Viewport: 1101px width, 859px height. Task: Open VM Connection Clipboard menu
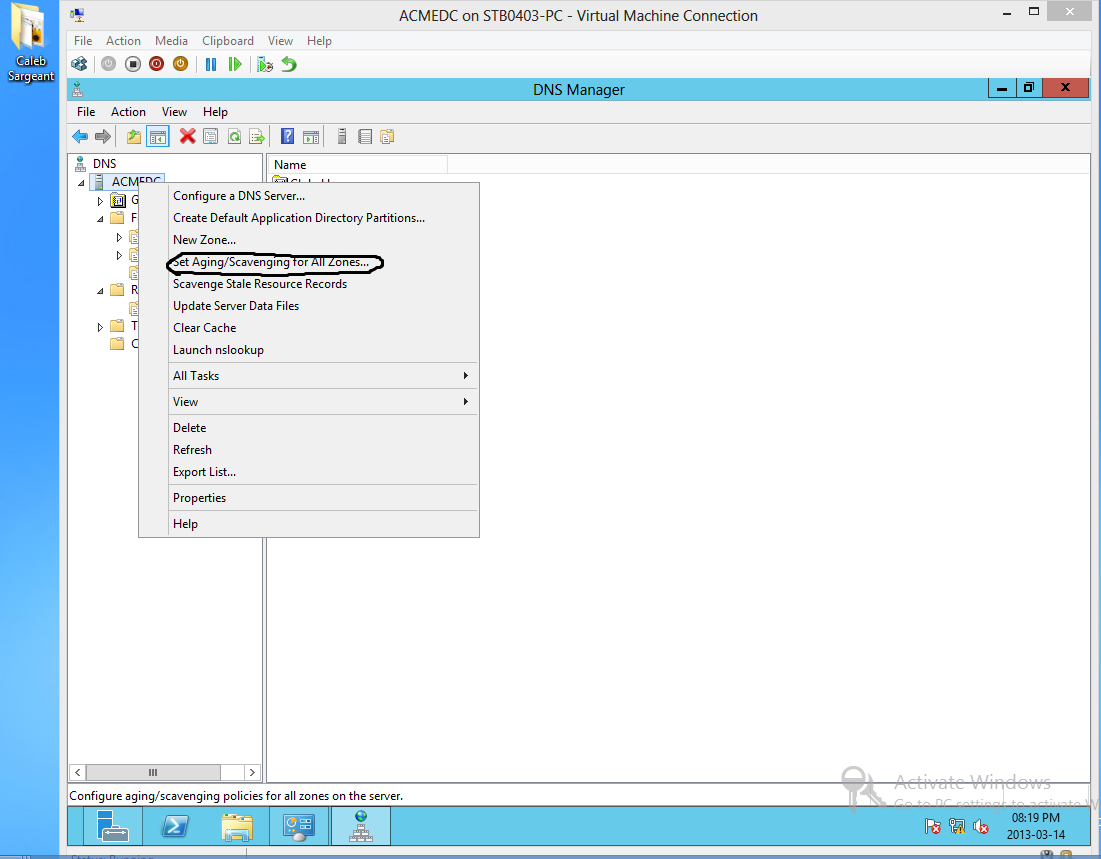228,41
